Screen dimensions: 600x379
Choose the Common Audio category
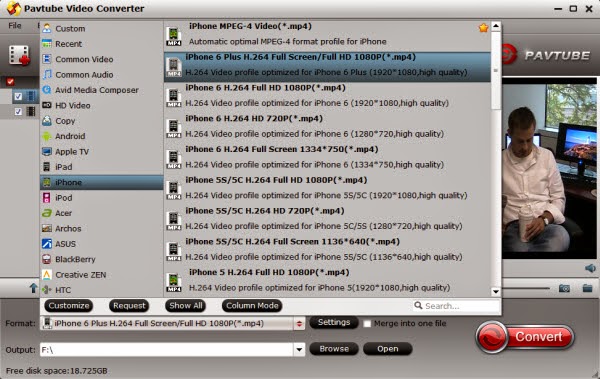101,74
